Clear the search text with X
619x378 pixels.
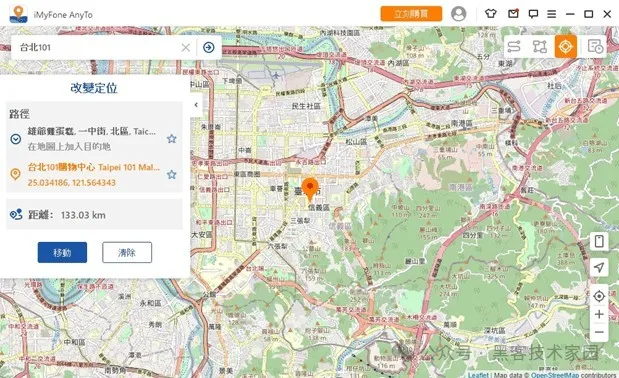(x=186, y=48)
